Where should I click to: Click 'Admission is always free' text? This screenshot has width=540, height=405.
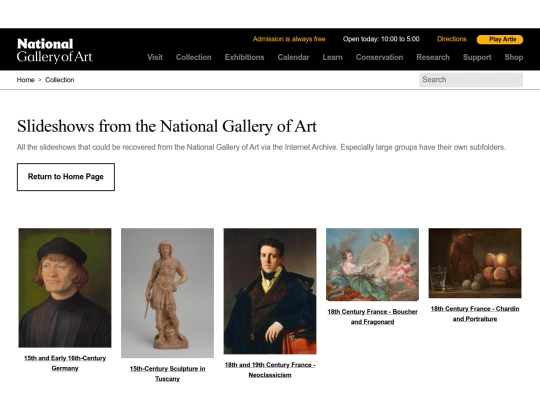tap(289, 39)
